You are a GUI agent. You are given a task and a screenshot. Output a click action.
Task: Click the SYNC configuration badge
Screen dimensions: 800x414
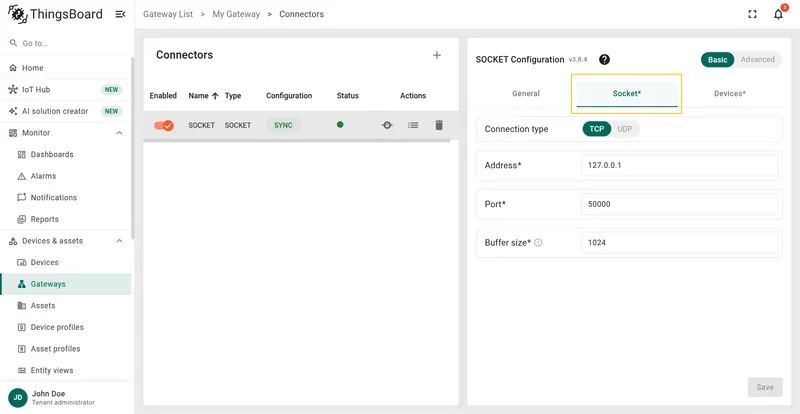283,125
